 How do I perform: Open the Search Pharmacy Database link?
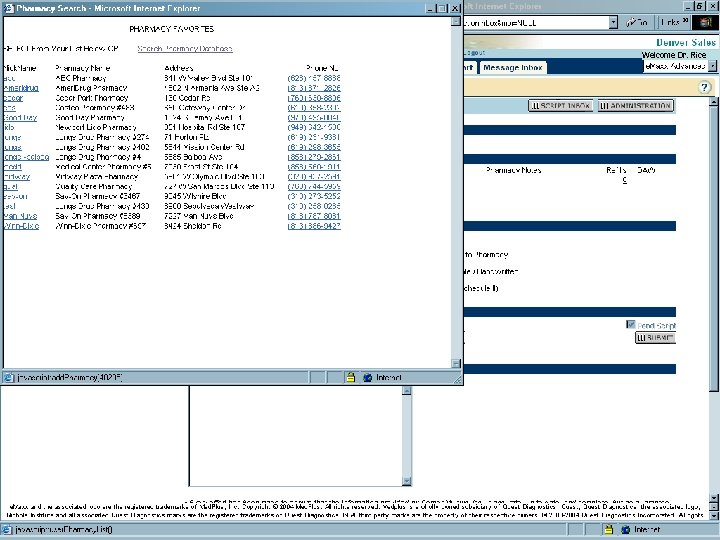tap(185, 49)
